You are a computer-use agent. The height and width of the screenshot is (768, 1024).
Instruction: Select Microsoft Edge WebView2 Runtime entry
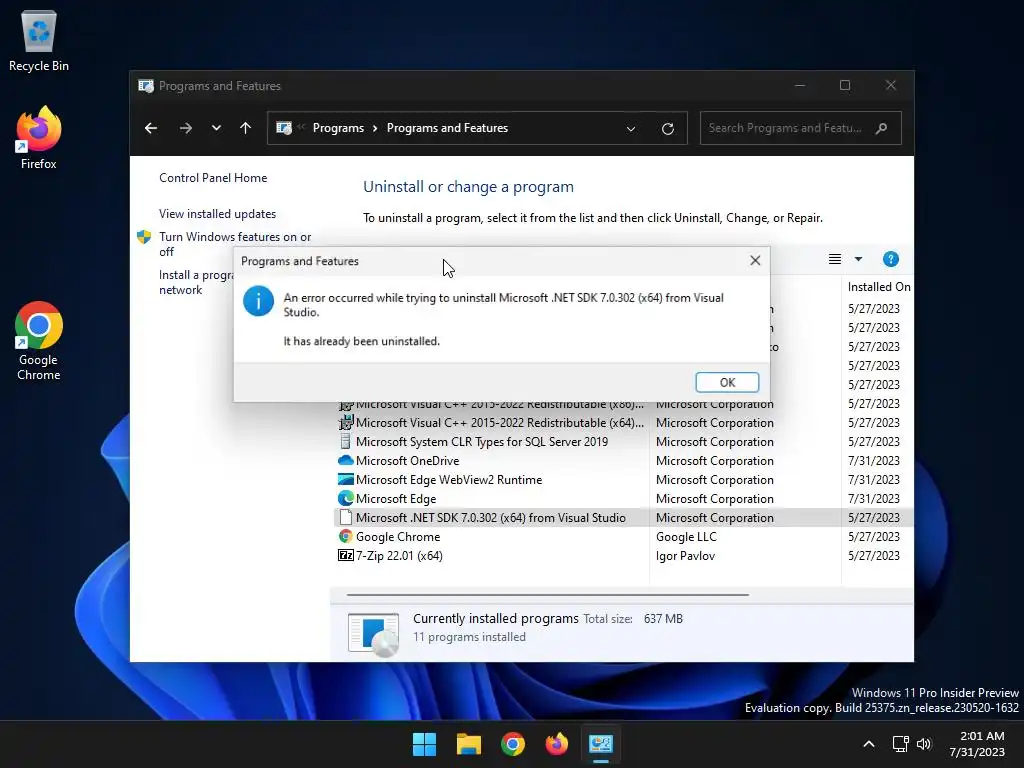pos(624,479)
